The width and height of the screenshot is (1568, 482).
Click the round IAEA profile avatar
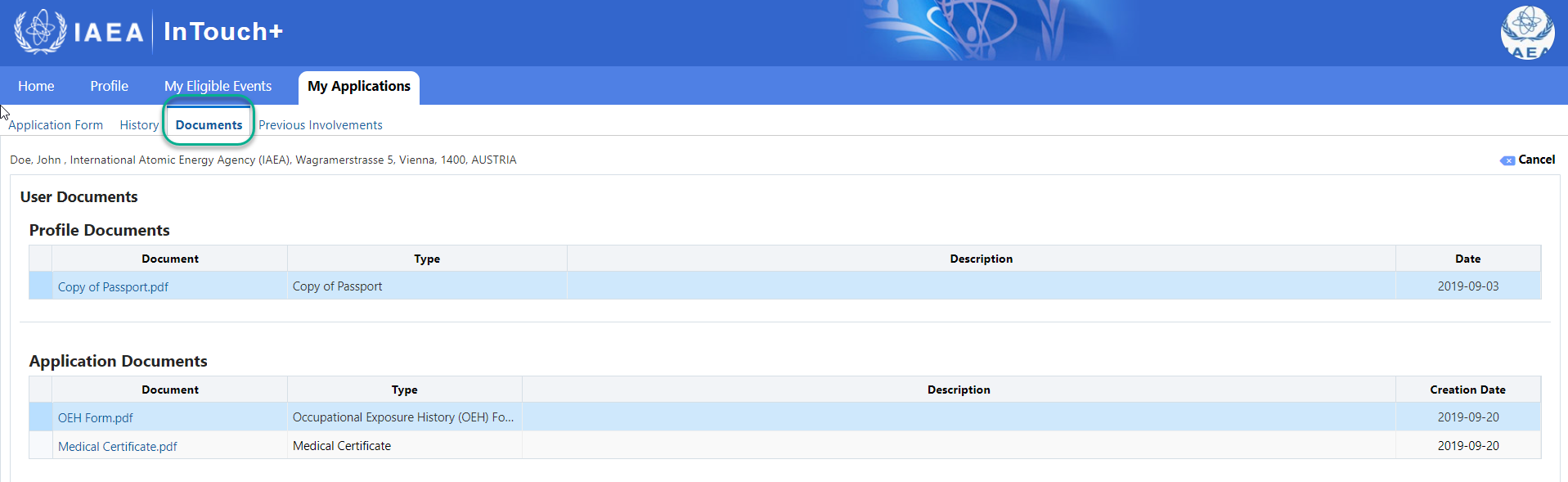[1527, 33]
